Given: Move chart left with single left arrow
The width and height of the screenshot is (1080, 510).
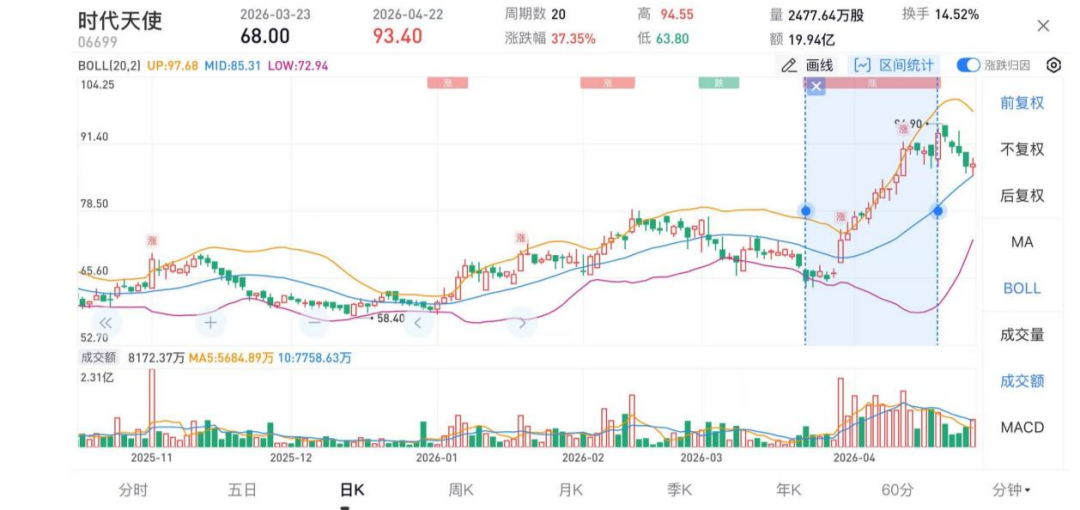Looking at the screenshot, I should pos(417,323).
